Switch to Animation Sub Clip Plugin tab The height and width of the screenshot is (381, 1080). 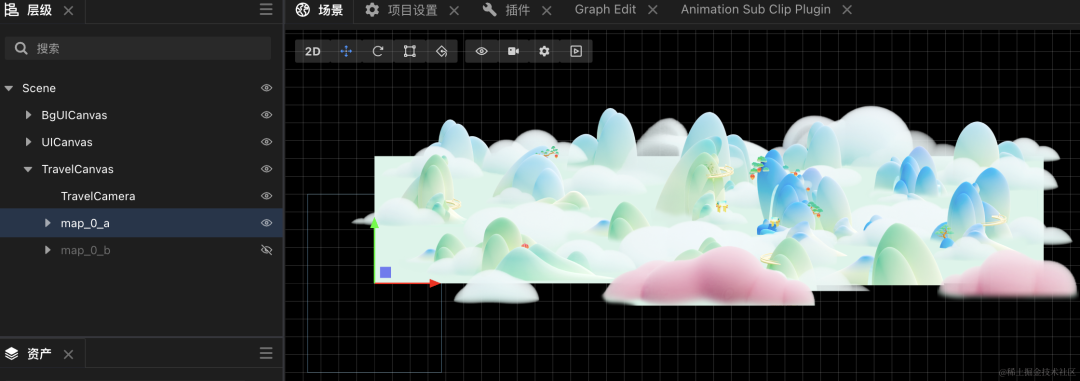(x=756, y=10)
